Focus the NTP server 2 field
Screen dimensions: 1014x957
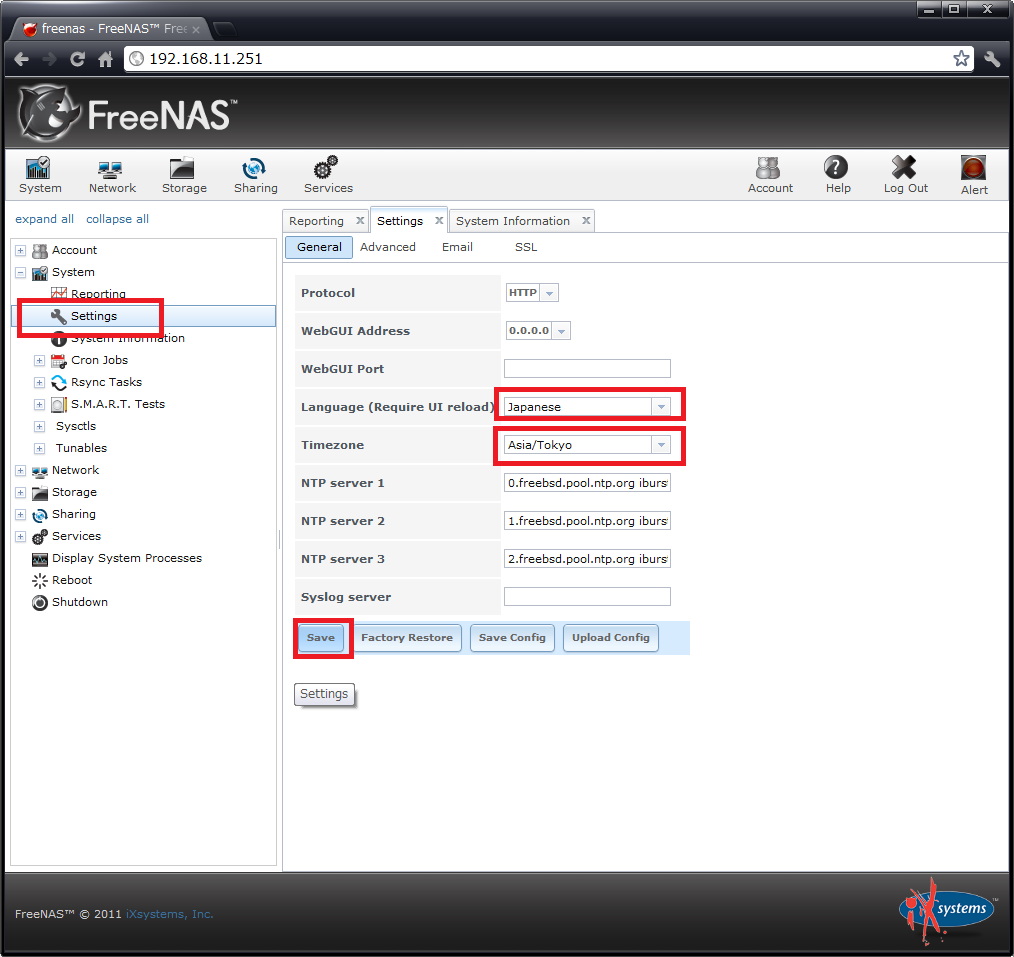(x=587, y=521)
